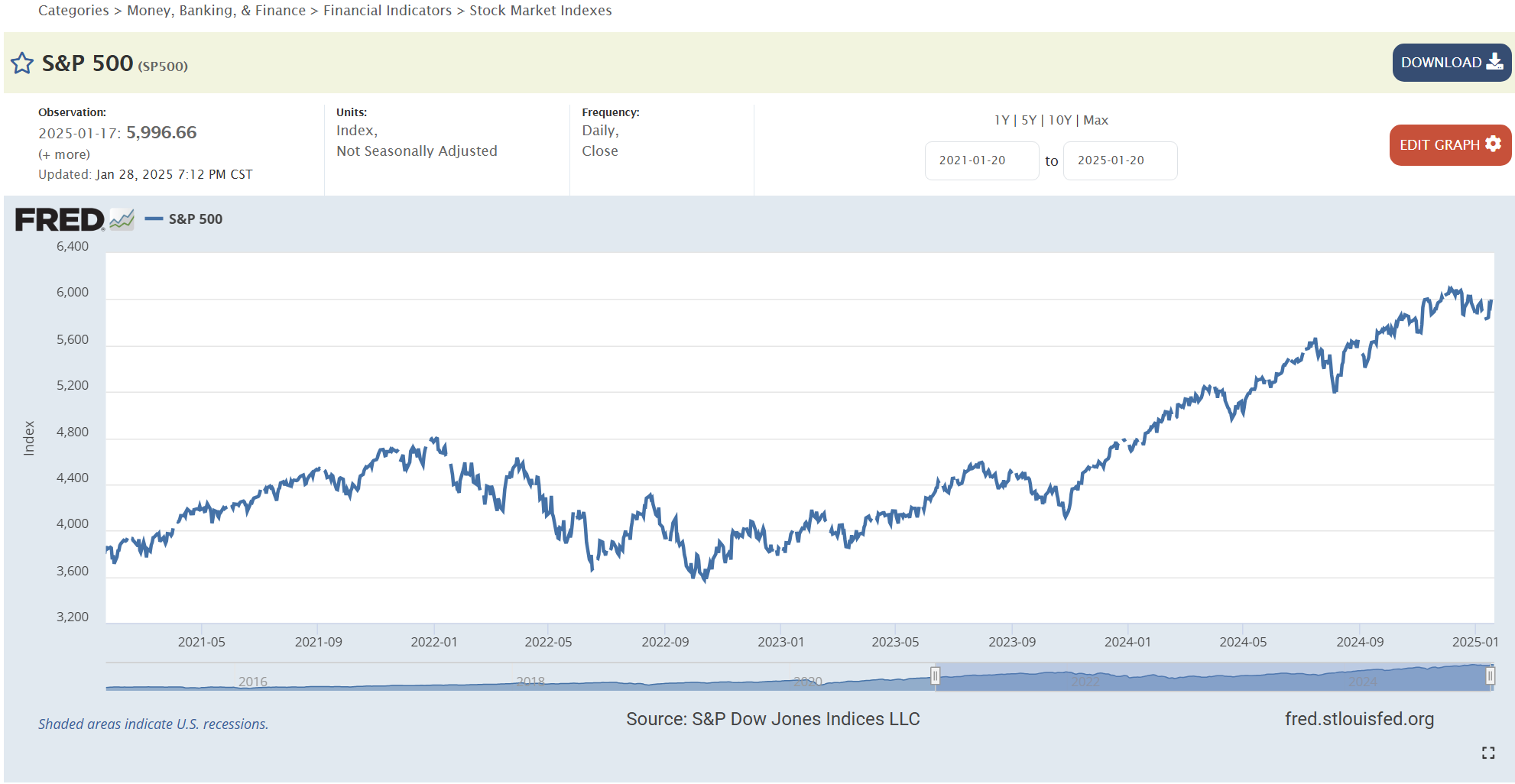Image resolution: width=1515 pixels, height=784 pixels.
Task: Click the favorite star icon beside S&P 500
Action: pos(22,63)
